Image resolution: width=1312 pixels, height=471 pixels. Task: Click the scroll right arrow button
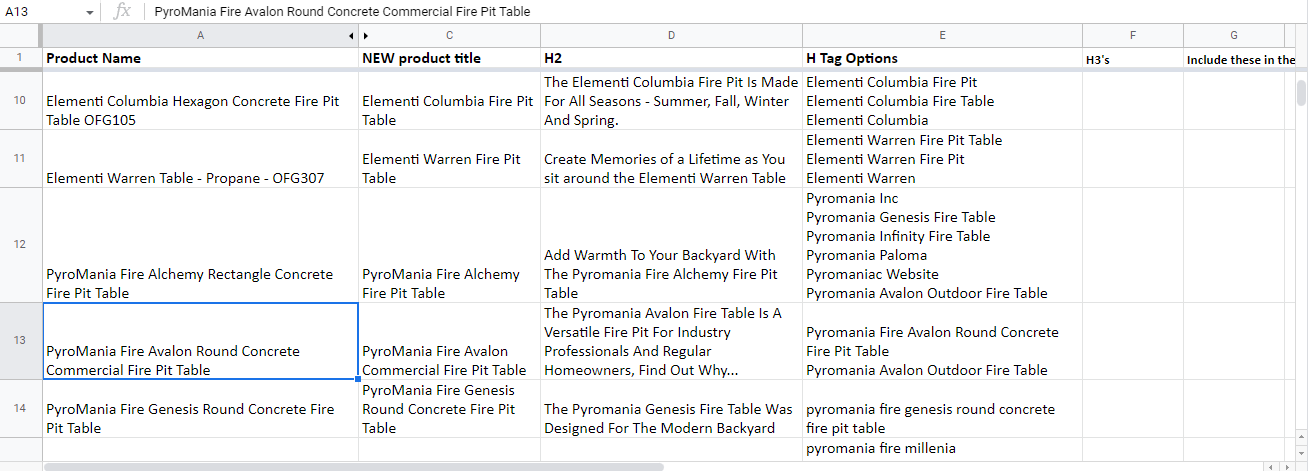click(x=1286, y=466)
